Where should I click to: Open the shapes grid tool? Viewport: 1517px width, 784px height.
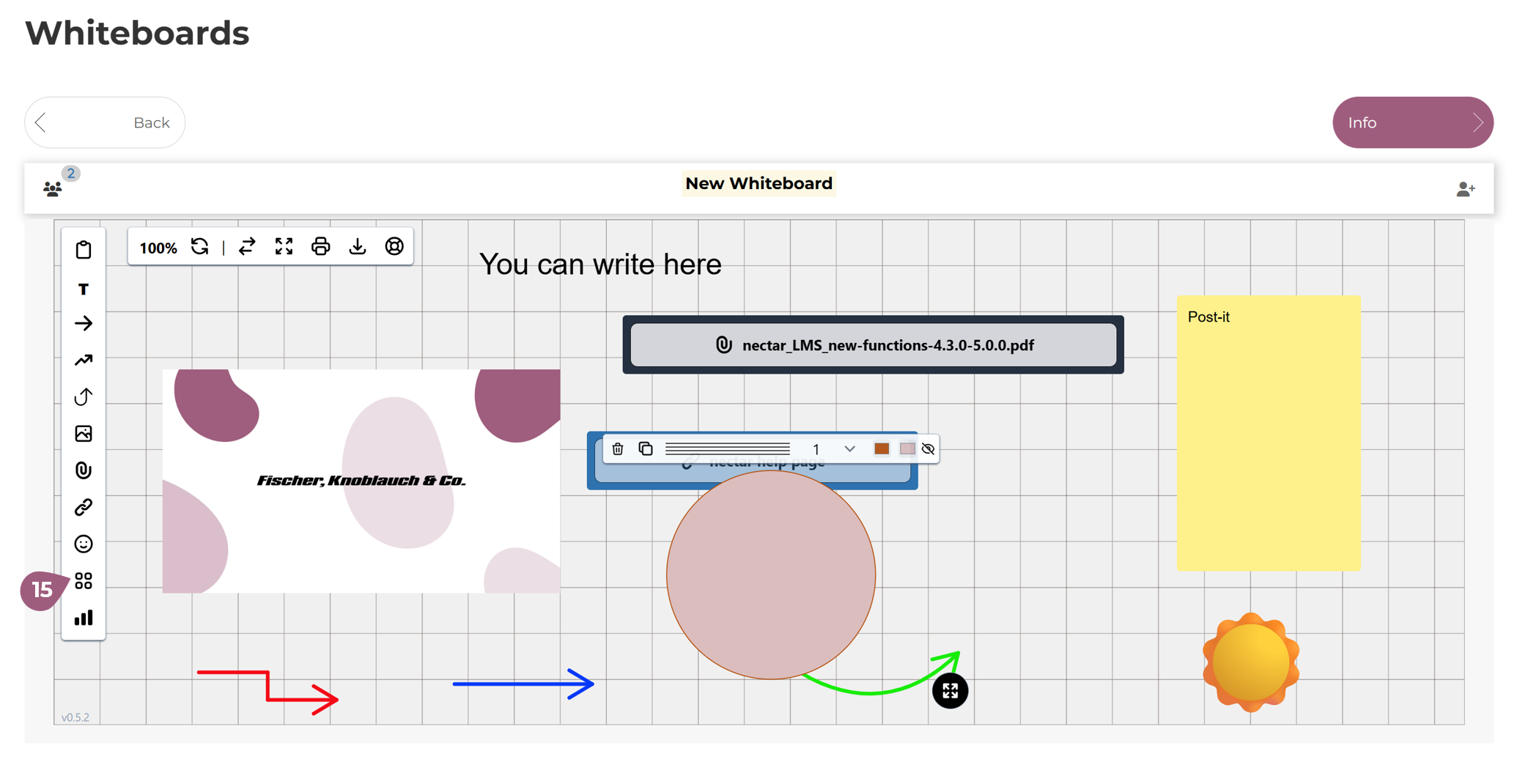pyautogui.click(x=84, y=581)
